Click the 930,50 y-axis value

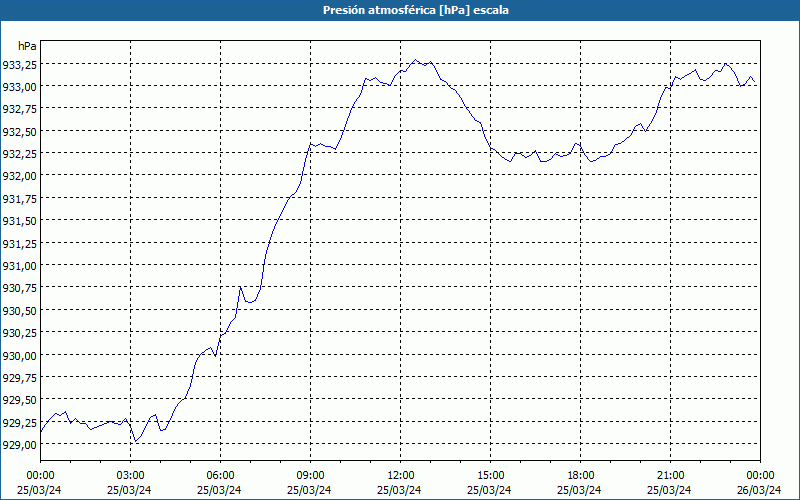[19, 311]
